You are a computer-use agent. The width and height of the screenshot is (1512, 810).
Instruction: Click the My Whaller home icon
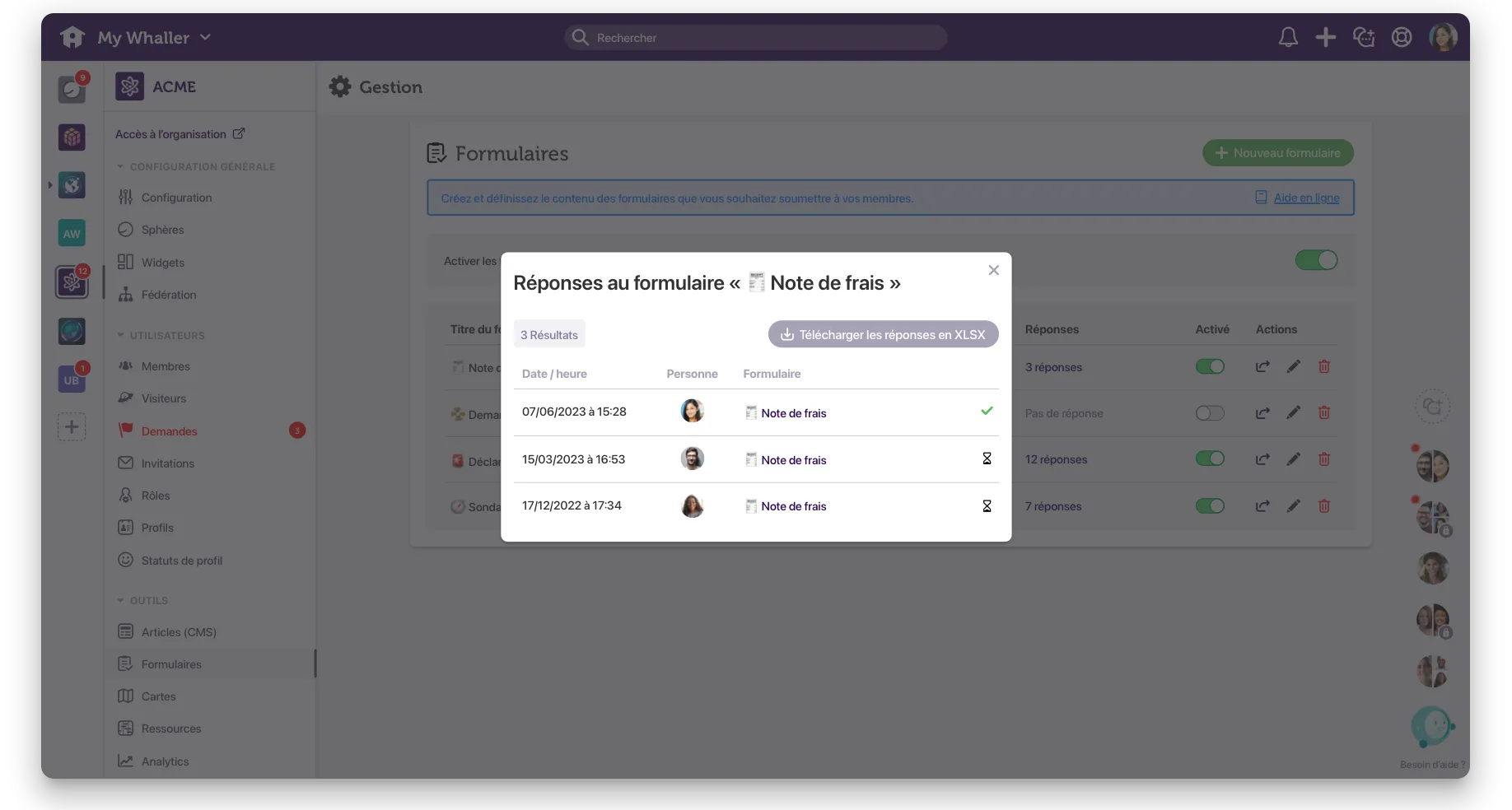coord(72,37)
